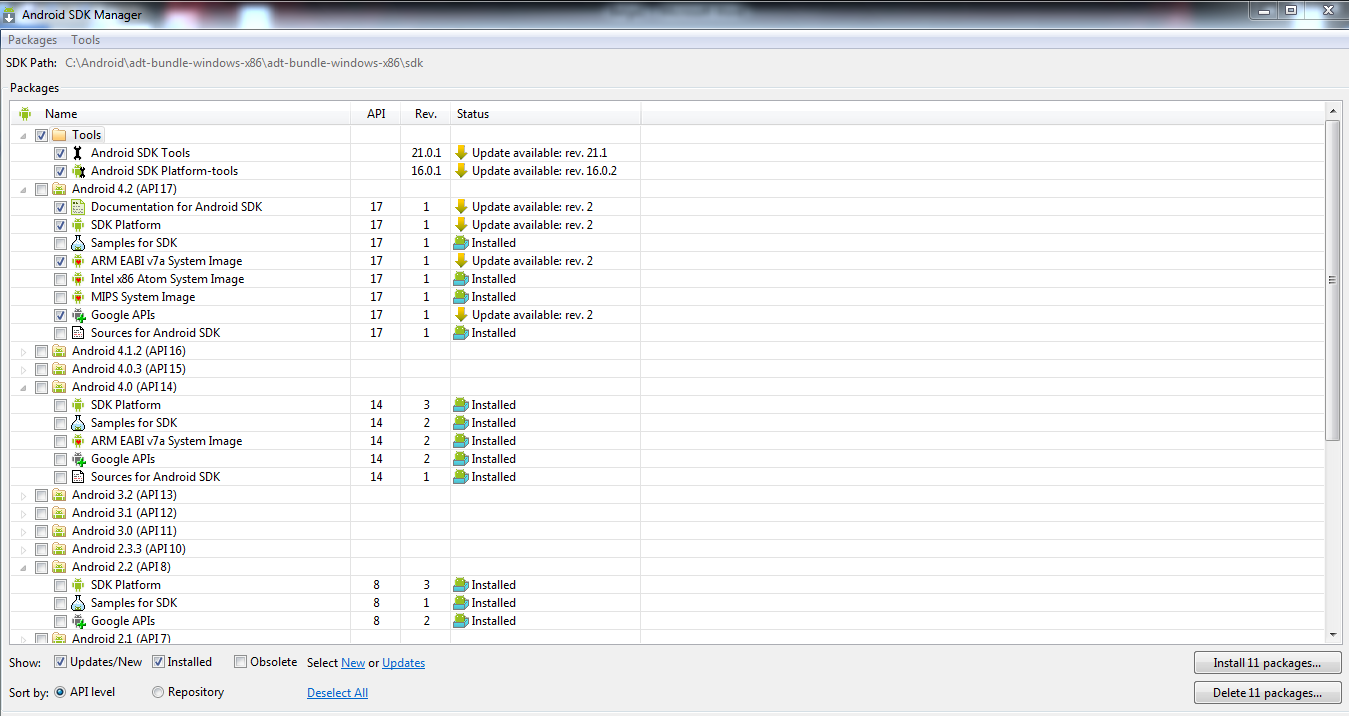Click the Name column header
Image resolution: width=1349 pixels, height=716 pixels.
[181, 114]
